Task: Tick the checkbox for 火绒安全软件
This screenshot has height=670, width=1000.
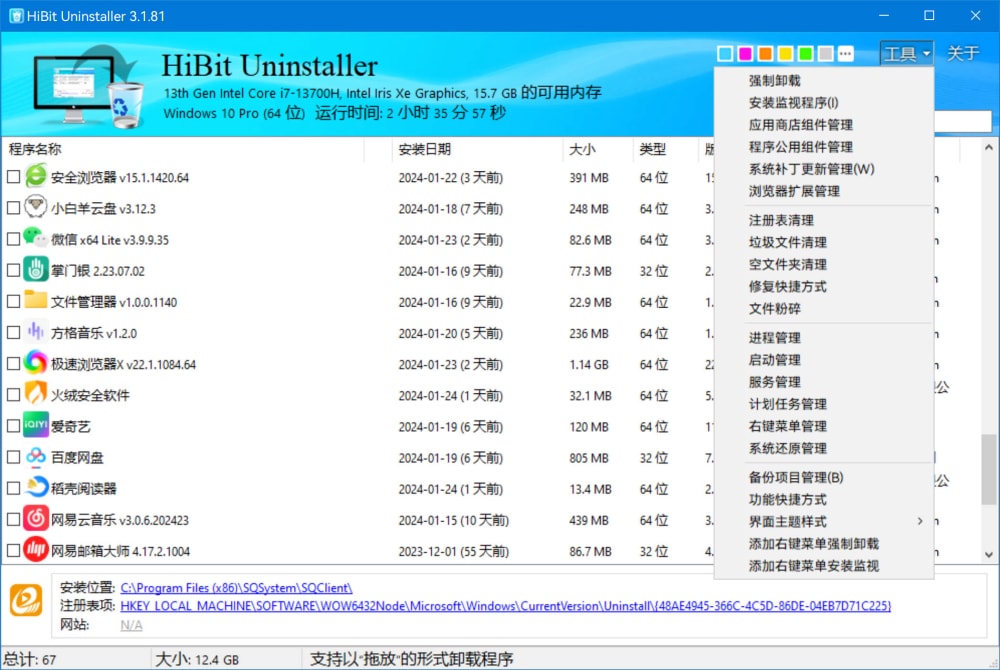Action: [x=13, y=395]
